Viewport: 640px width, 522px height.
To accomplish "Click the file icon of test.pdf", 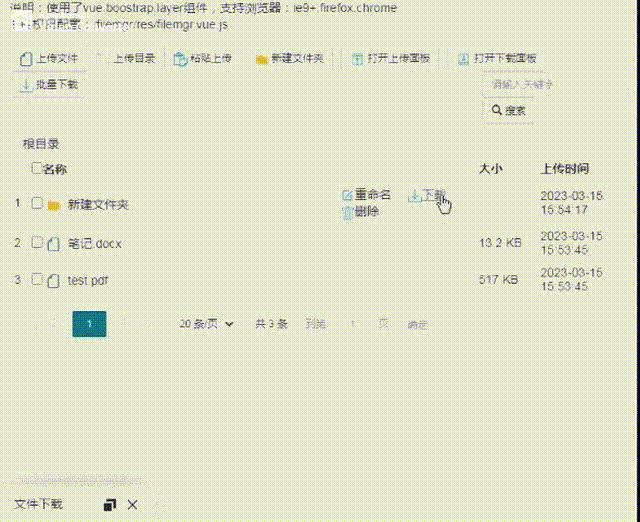I will click(53, 281).
